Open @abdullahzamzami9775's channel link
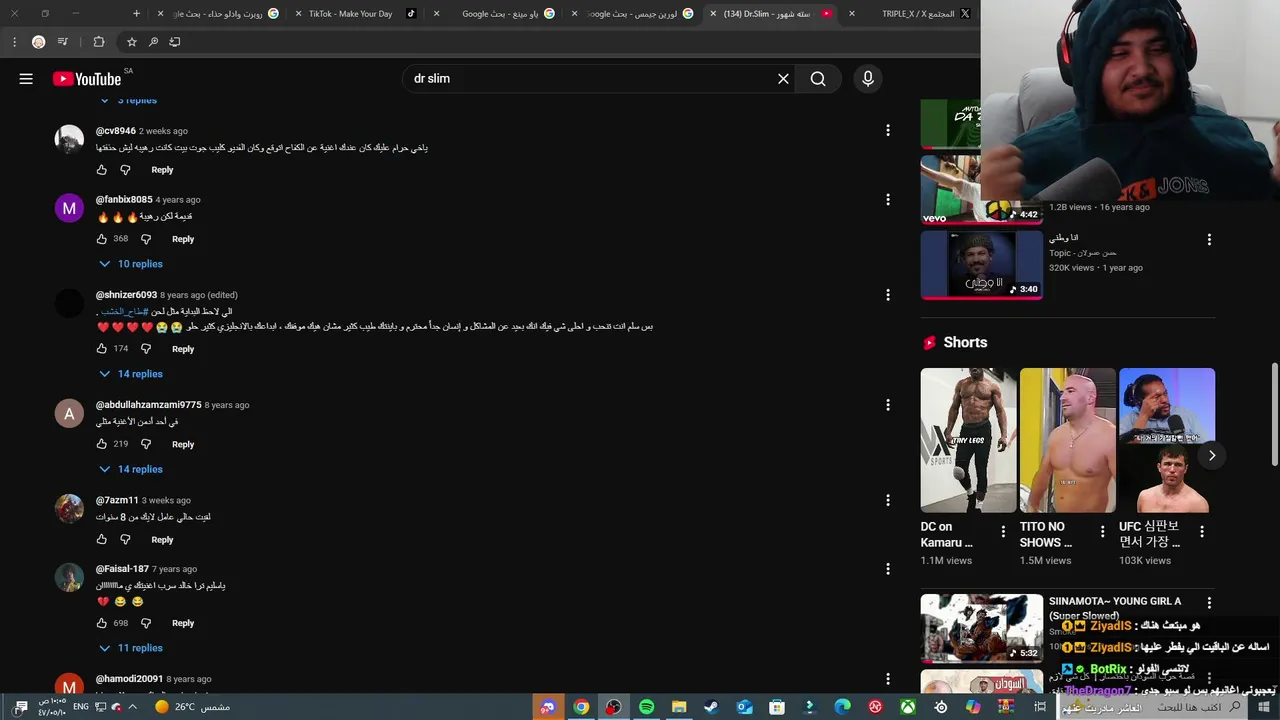 [148, 405]
